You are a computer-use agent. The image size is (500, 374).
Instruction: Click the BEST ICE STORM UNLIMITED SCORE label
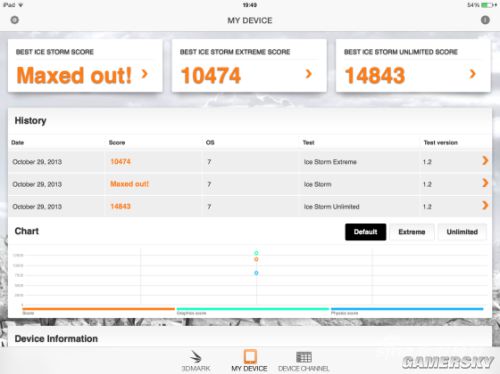(x=401, y=52)
